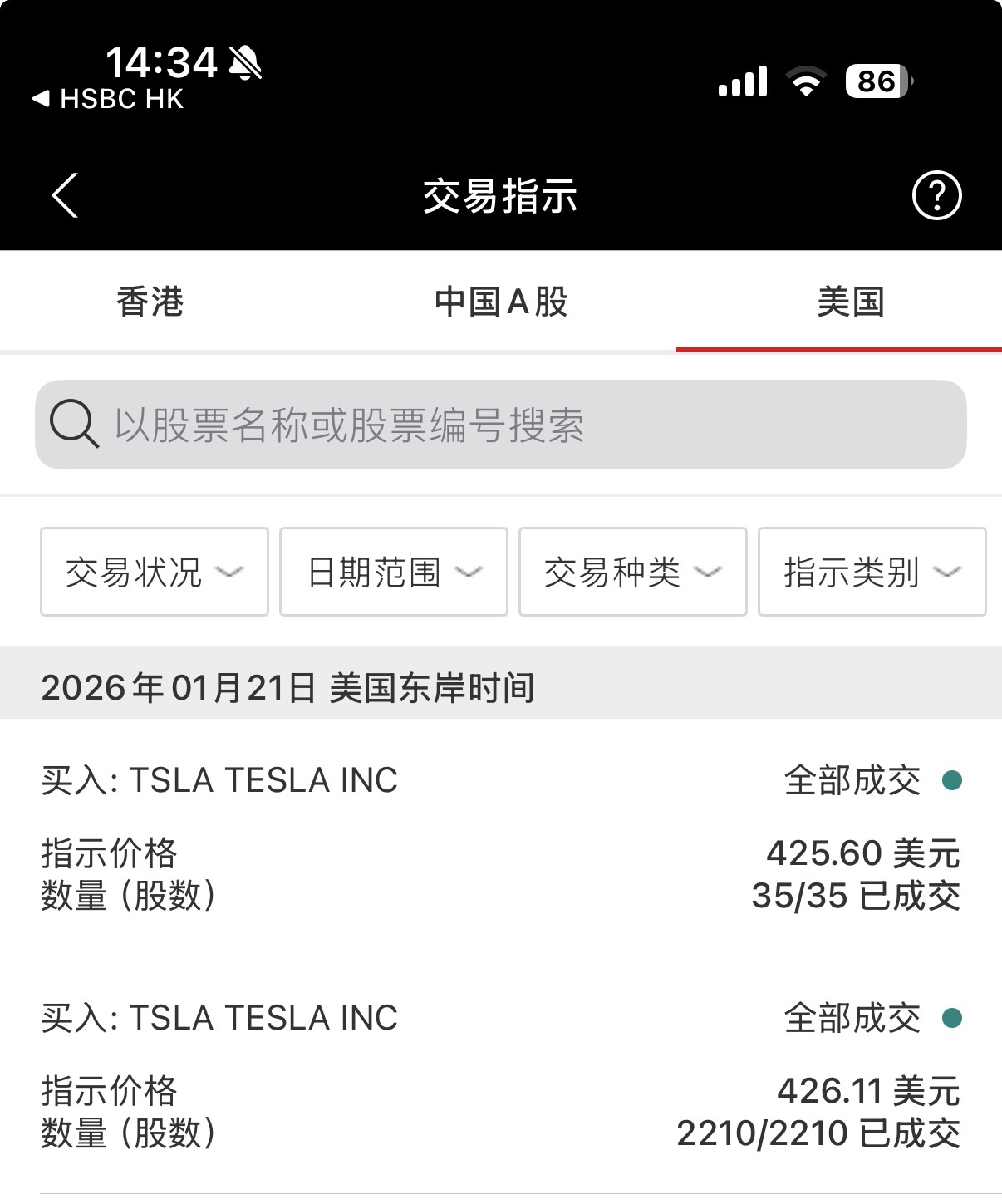Tap green status dot on 425.60 order
1002x1204 pixels.
coord(952,780)
